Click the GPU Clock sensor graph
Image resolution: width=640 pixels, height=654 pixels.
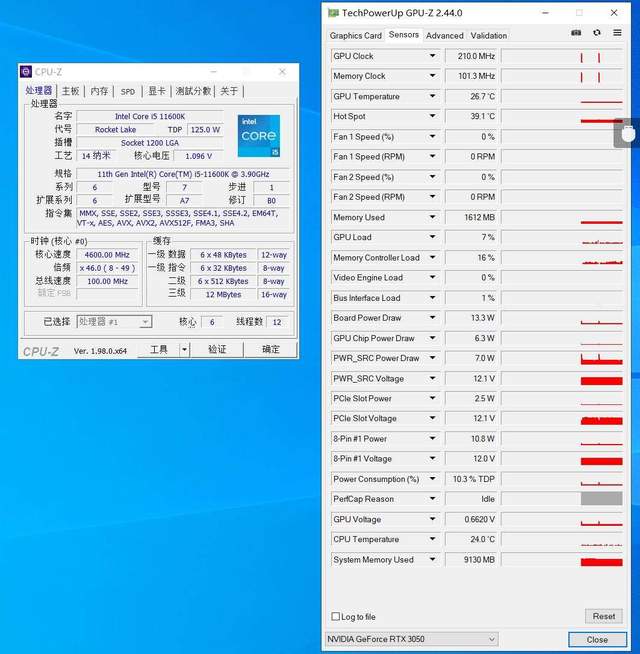[x=562, y=56]
